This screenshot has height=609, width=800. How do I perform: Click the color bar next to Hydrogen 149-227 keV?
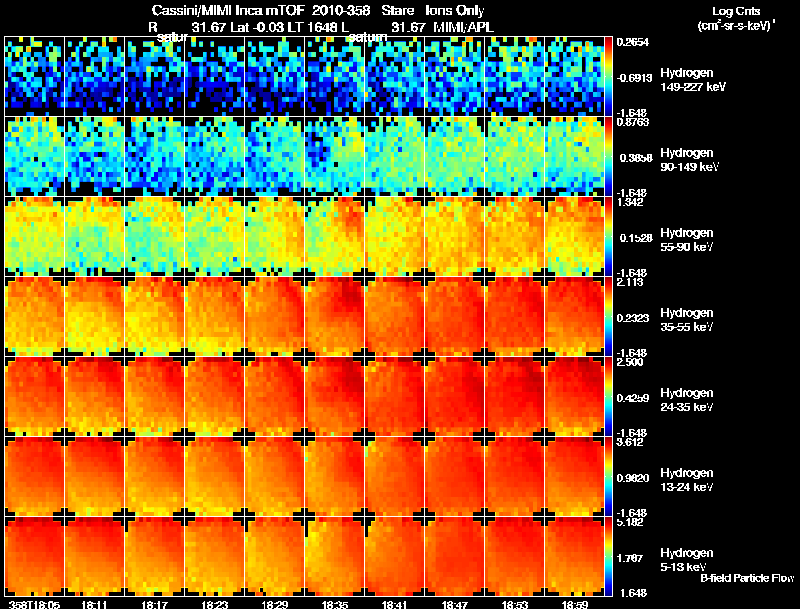tap(608, 76)
